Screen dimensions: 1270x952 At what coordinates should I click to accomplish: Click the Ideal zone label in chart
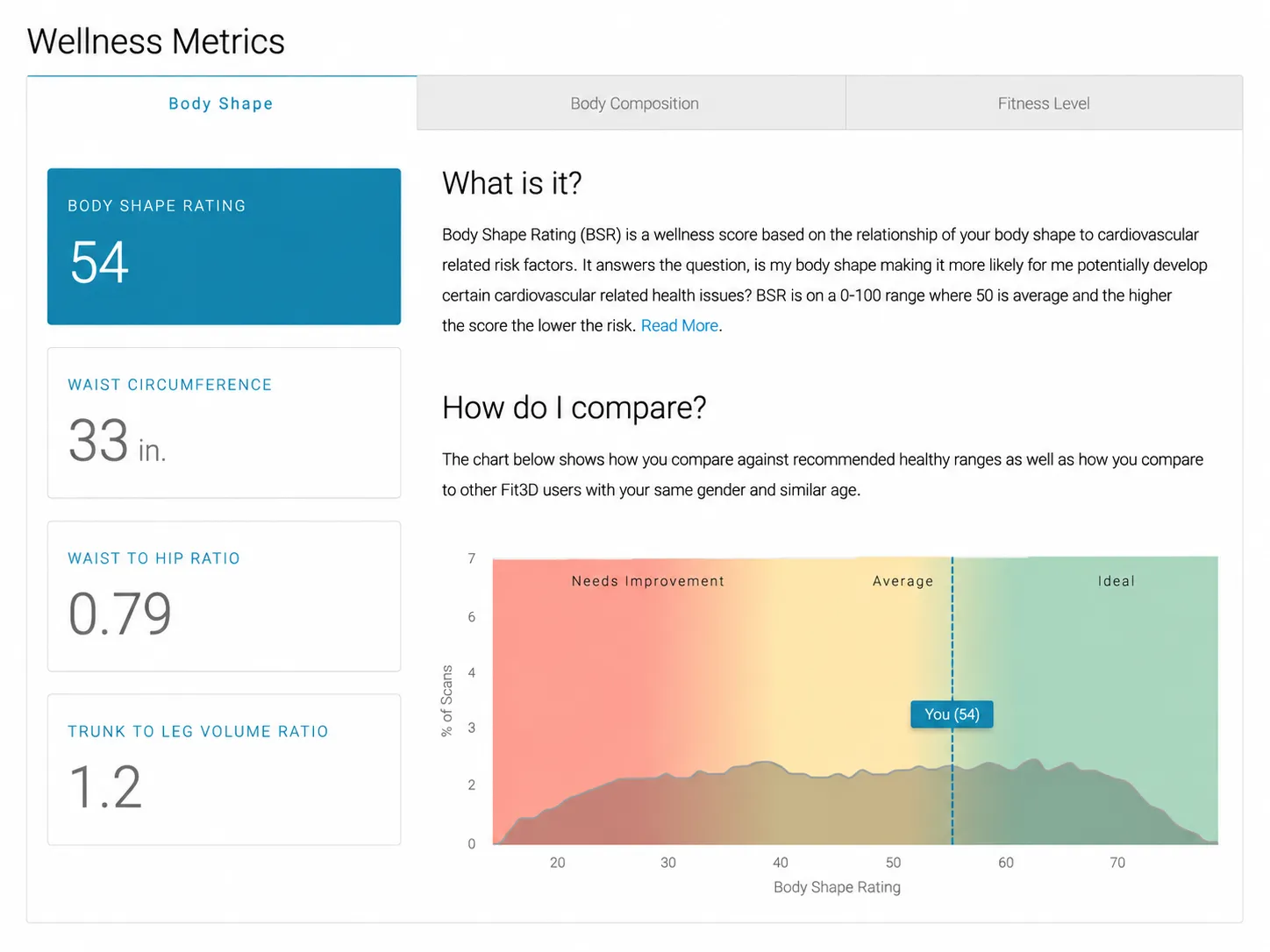click(x=1116, y=581)
